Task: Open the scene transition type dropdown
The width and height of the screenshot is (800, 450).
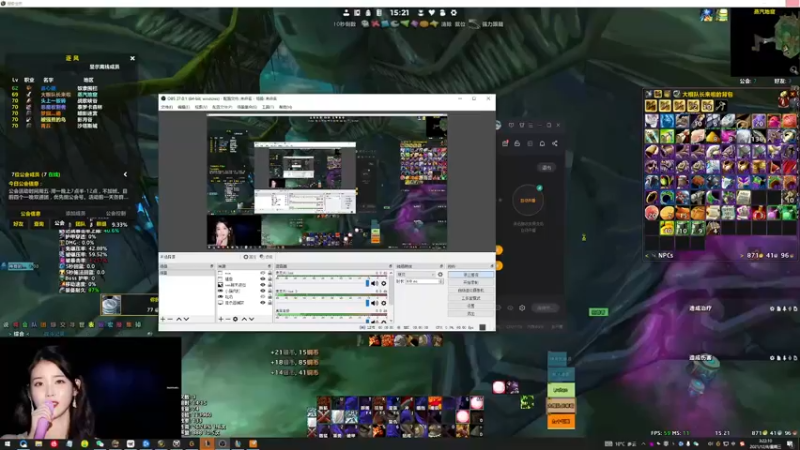Action: [x=416, y=274]
